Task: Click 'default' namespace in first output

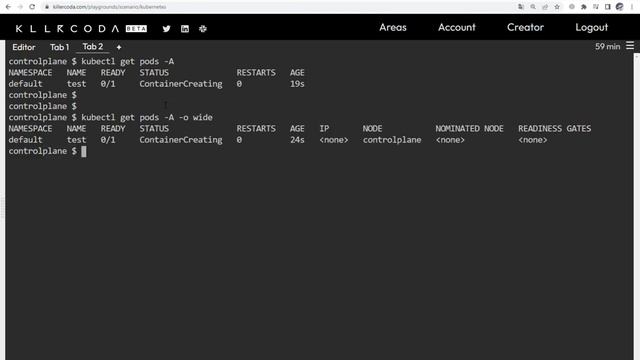Action: point(25,84)
